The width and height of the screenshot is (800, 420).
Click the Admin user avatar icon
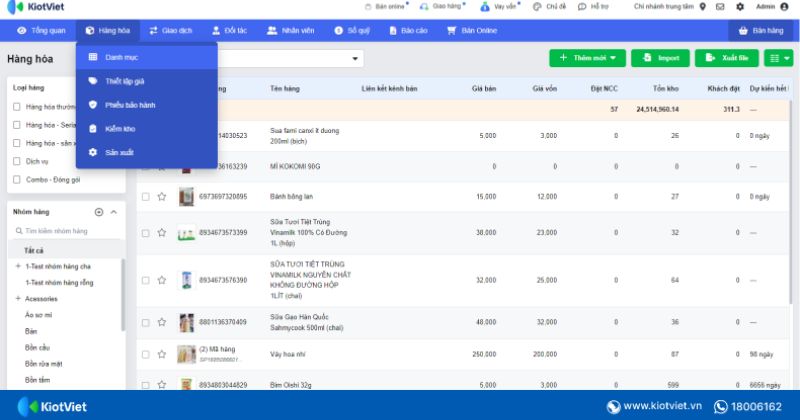tap(784, 7)
